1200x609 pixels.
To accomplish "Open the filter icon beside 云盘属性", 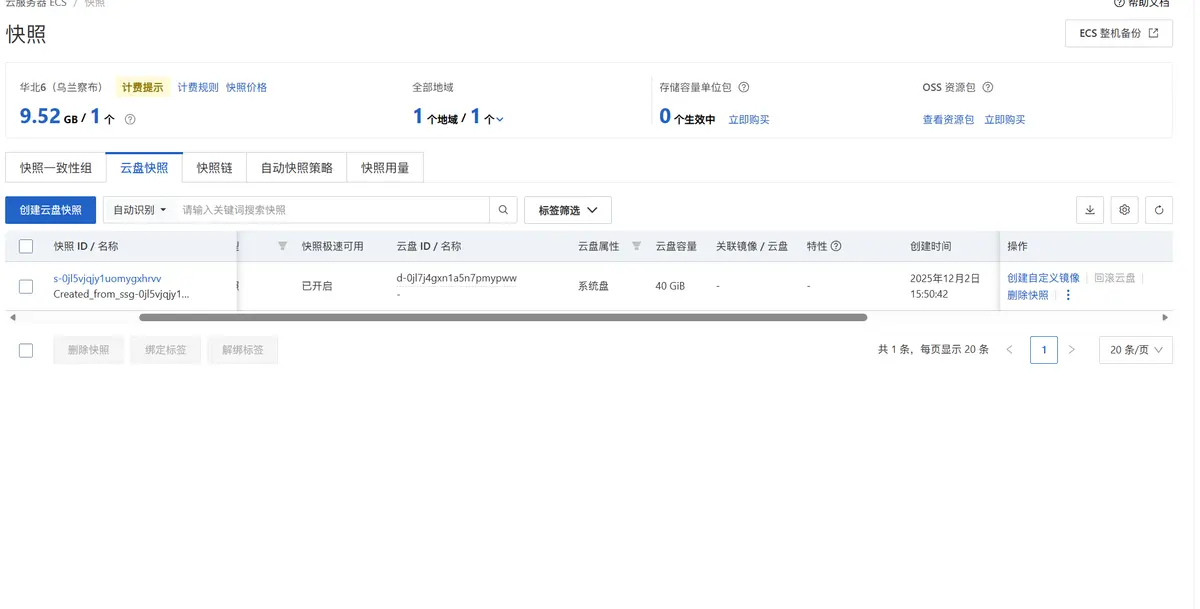I will [x=636, y=246].
